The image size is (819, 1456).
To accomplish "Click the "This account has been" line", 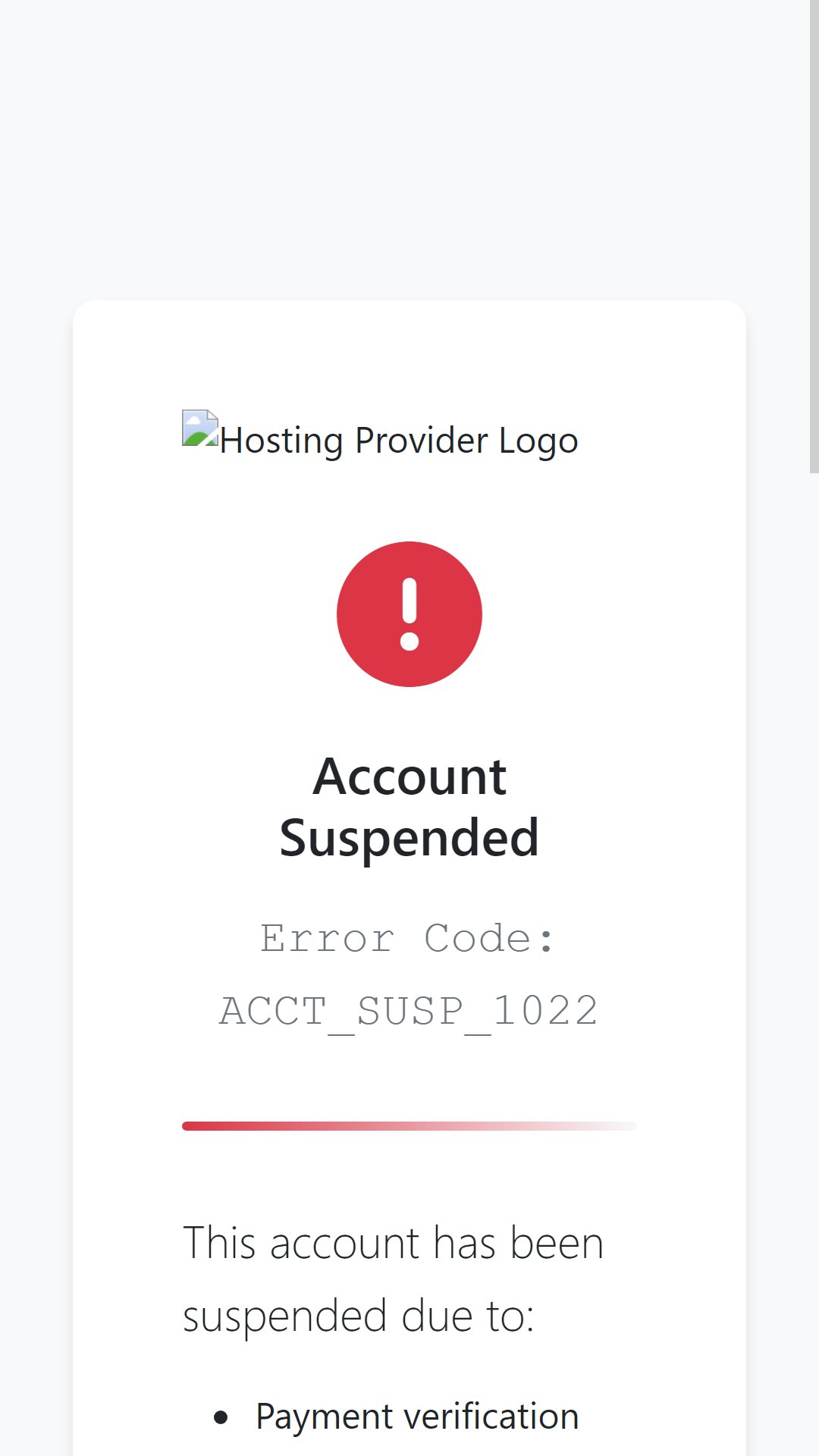I will [x=394, y=1244].
